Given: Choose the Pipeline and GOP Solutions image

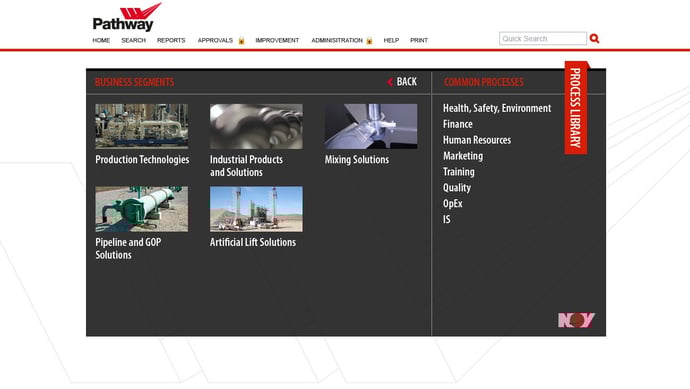Looking at the screenshot, I should click(142, 209).
